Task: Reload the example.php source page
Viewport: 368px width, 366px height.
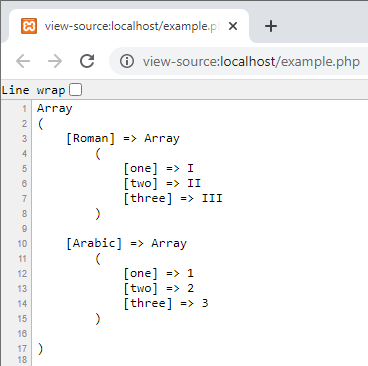Action: pyautogui.click(x=87, y=61)
